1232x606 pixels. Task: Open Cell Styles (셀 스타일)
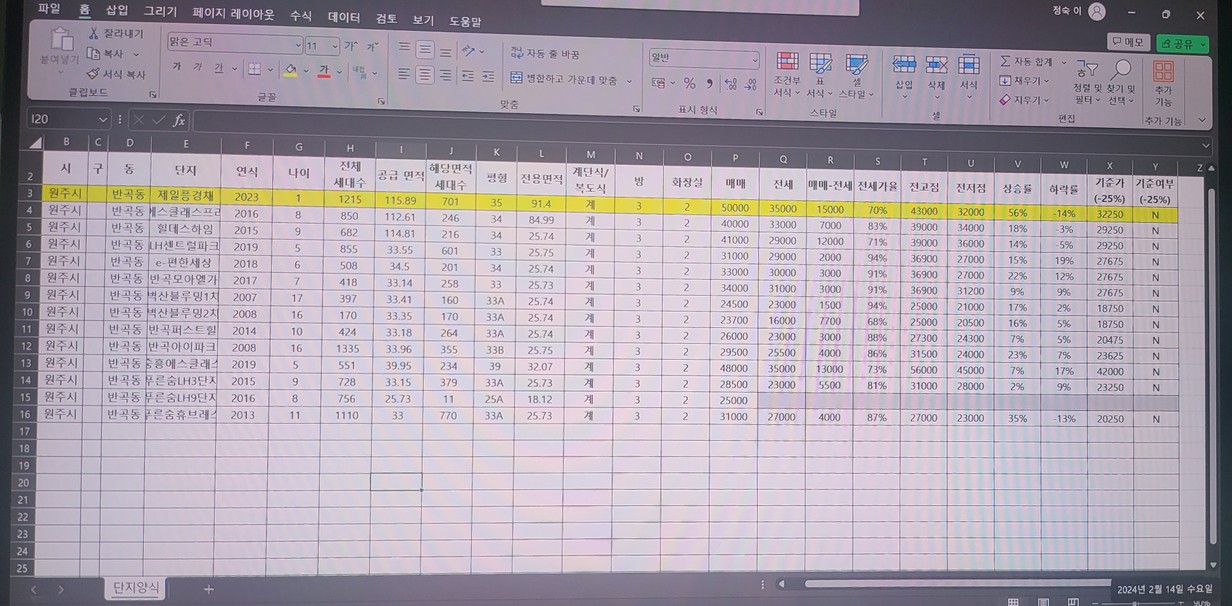(x=856, y=75)
